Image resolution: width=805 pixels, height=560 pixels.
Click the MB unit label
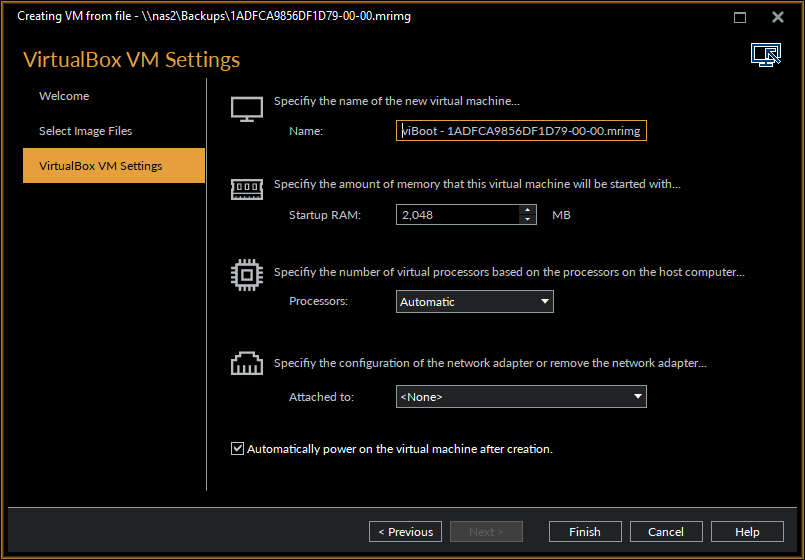tap(561, 215)
